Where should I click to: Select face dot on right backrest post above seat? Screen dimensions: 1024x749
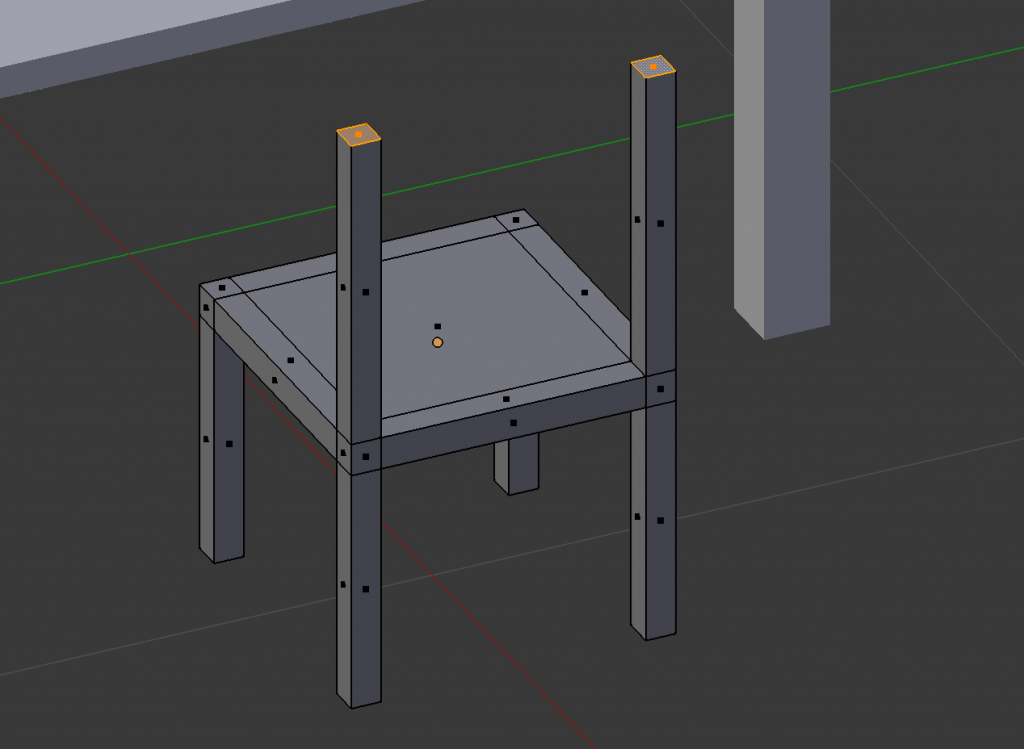[660, 223]
